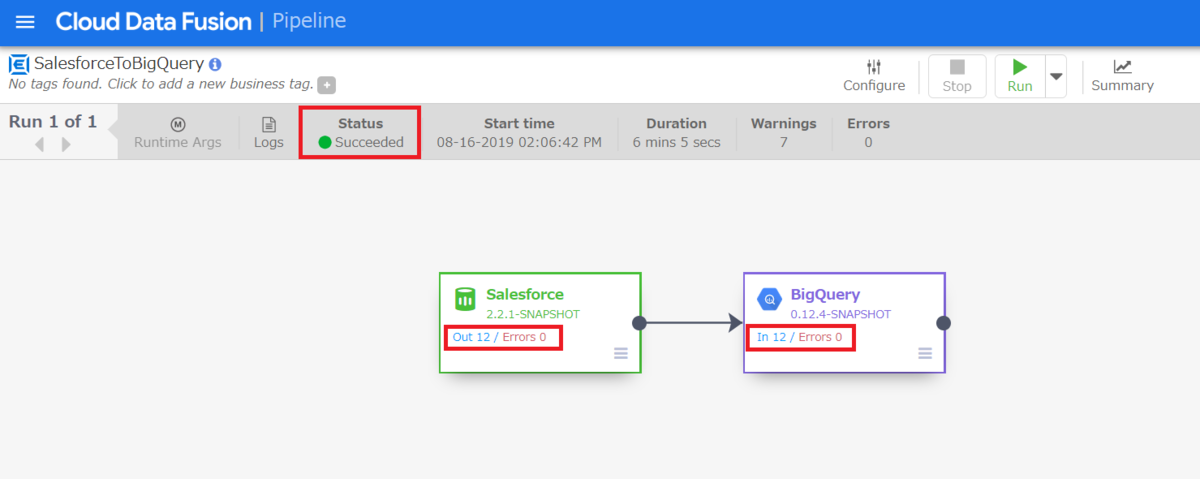Click the pipeline type icon beside name
This screenshot has width=1200, height=479.
[x=19, y=64]
